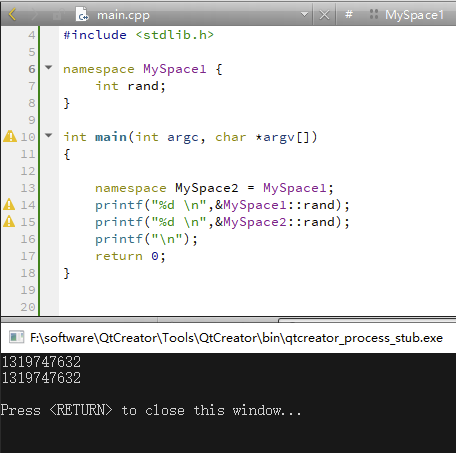
Task: Click line number 13 in gutter
Action: (x=28, y=188)
